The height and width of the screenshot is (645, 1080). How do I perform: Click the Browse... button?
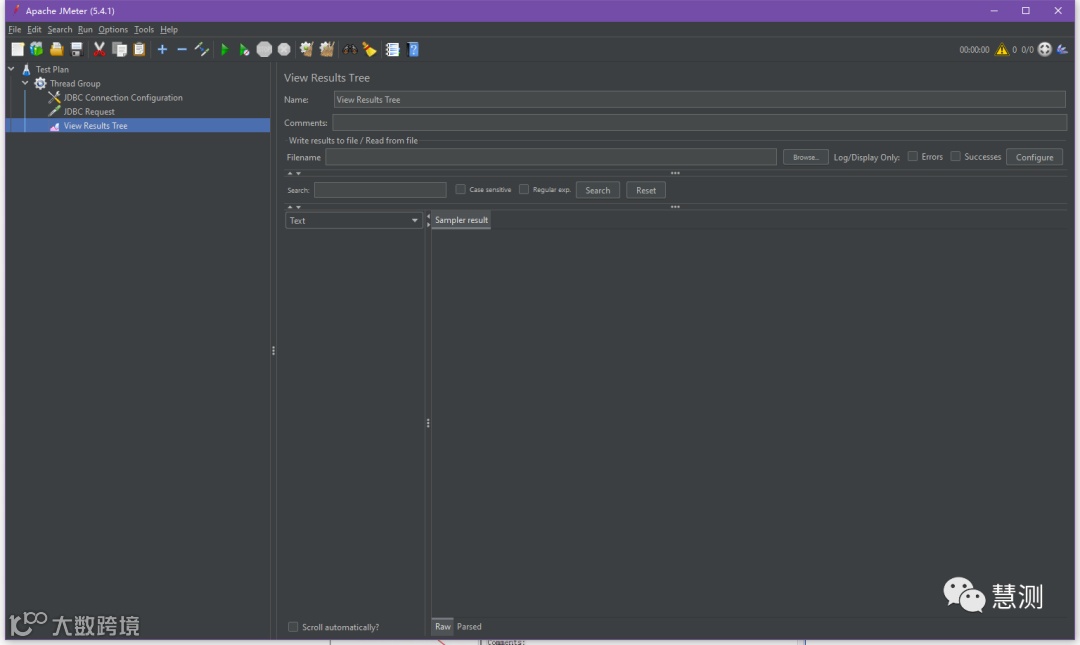805,157
